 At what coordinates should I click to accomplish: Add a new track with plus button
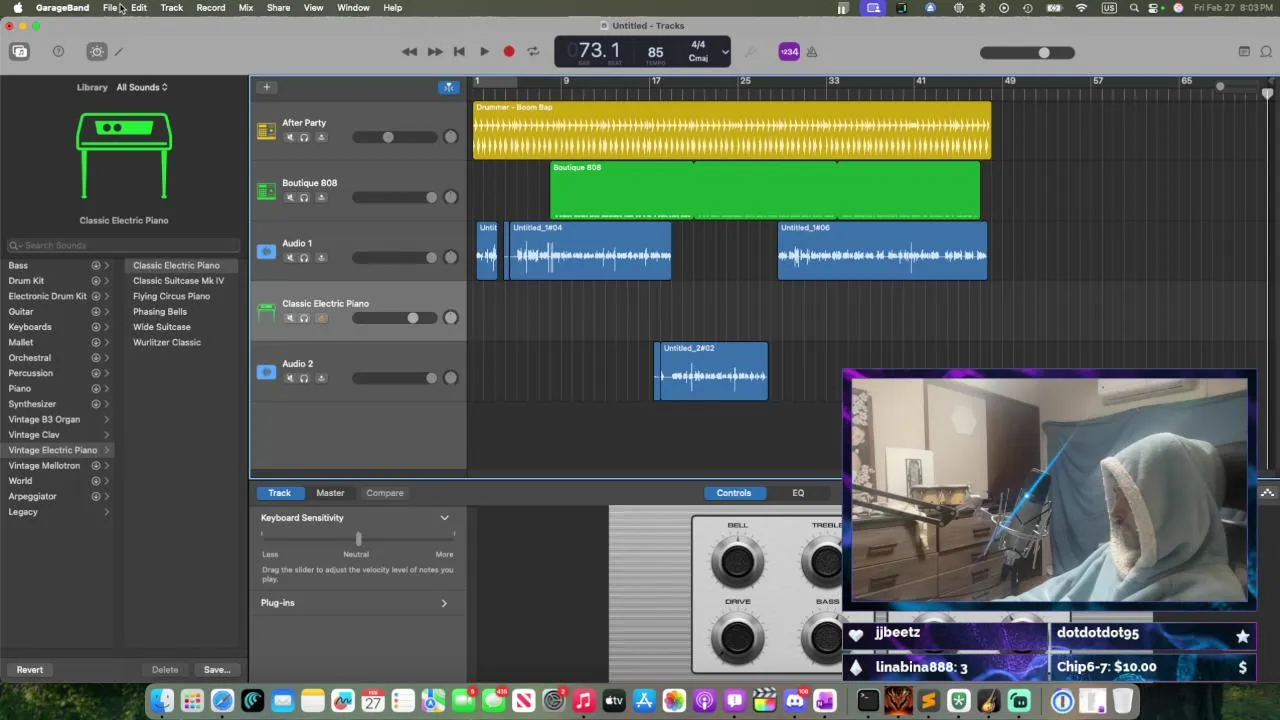click(266, 87)
